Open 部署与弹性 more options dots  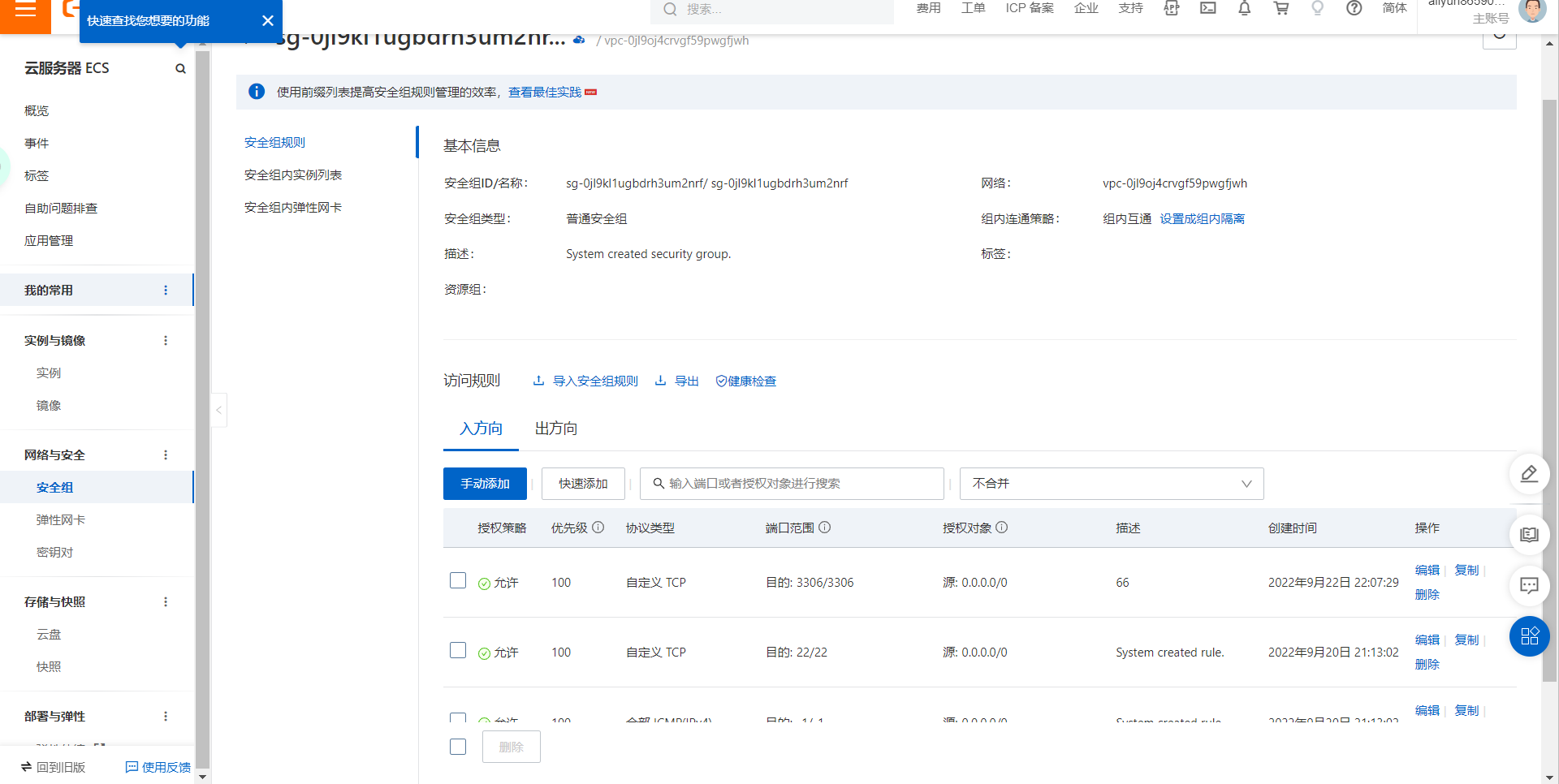(x=166, y=717)
